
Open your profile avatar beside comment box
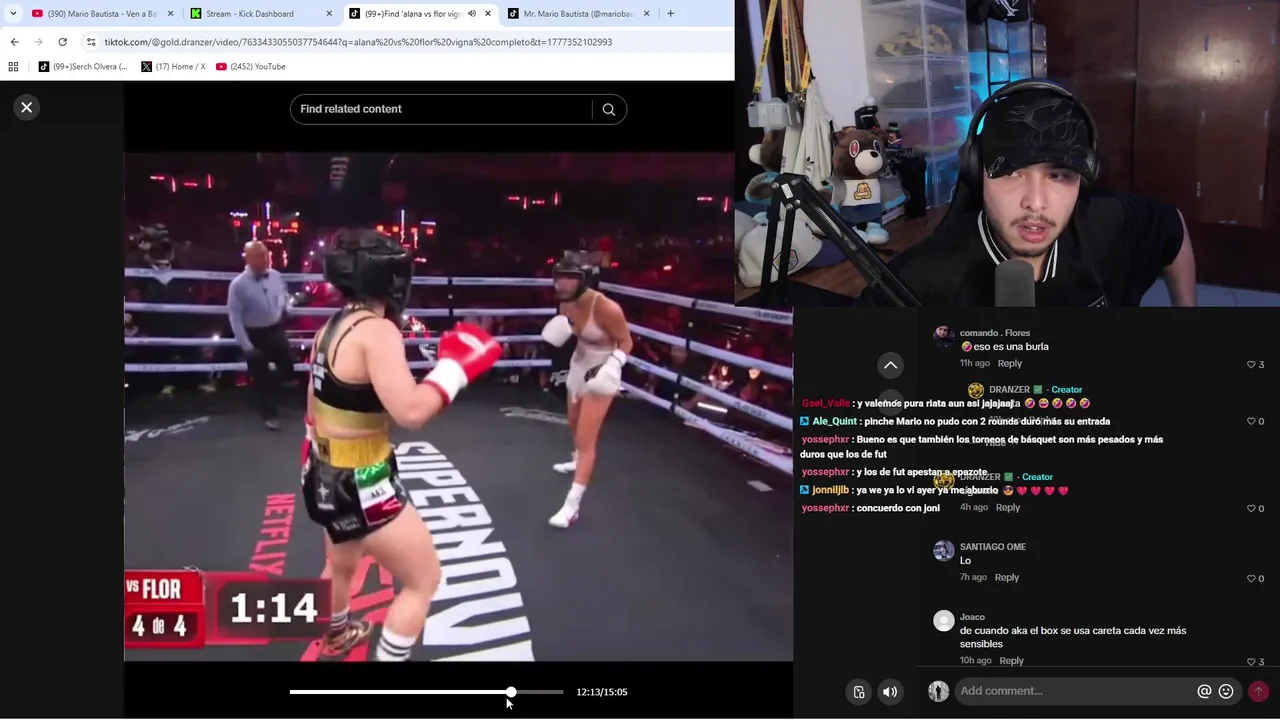tap(938, 691)
